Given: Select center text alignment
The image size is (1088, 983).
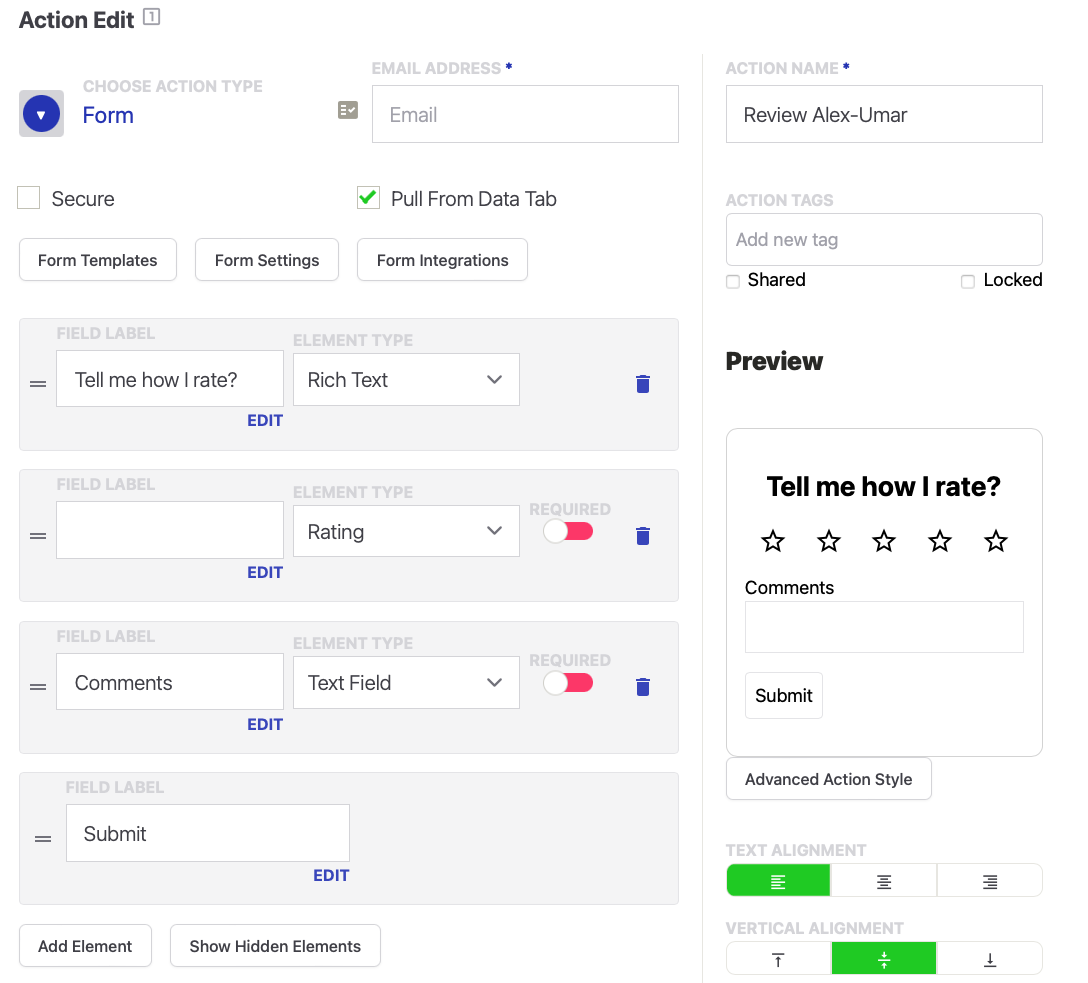Looking at the screenshot, I should coord(884,881).
